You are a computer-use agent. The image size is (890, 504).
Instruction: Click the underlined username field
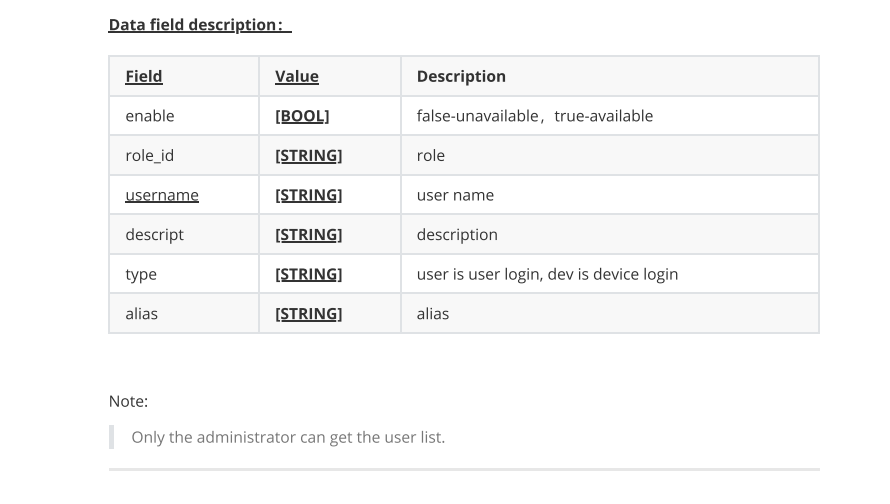[162, 195]
